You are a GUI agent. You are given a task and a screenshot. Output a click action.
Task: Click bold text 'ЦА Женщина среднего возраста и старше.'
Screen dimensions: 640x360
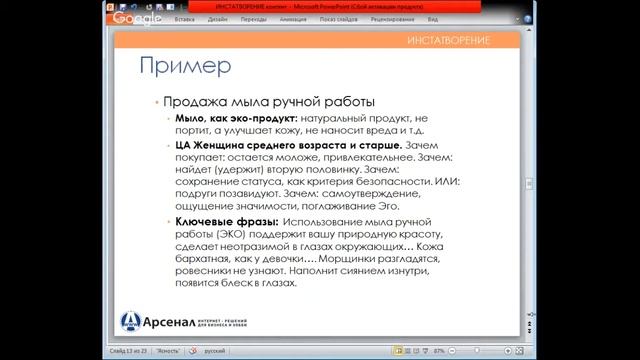click(289, 145)
